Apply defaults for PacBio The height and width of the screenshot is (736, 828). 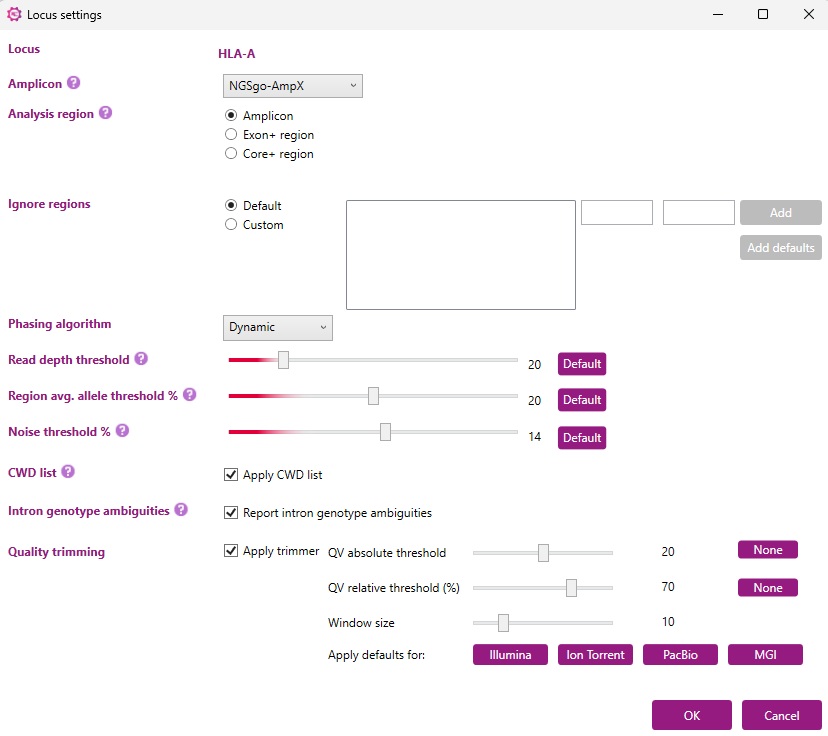(679, 655)
